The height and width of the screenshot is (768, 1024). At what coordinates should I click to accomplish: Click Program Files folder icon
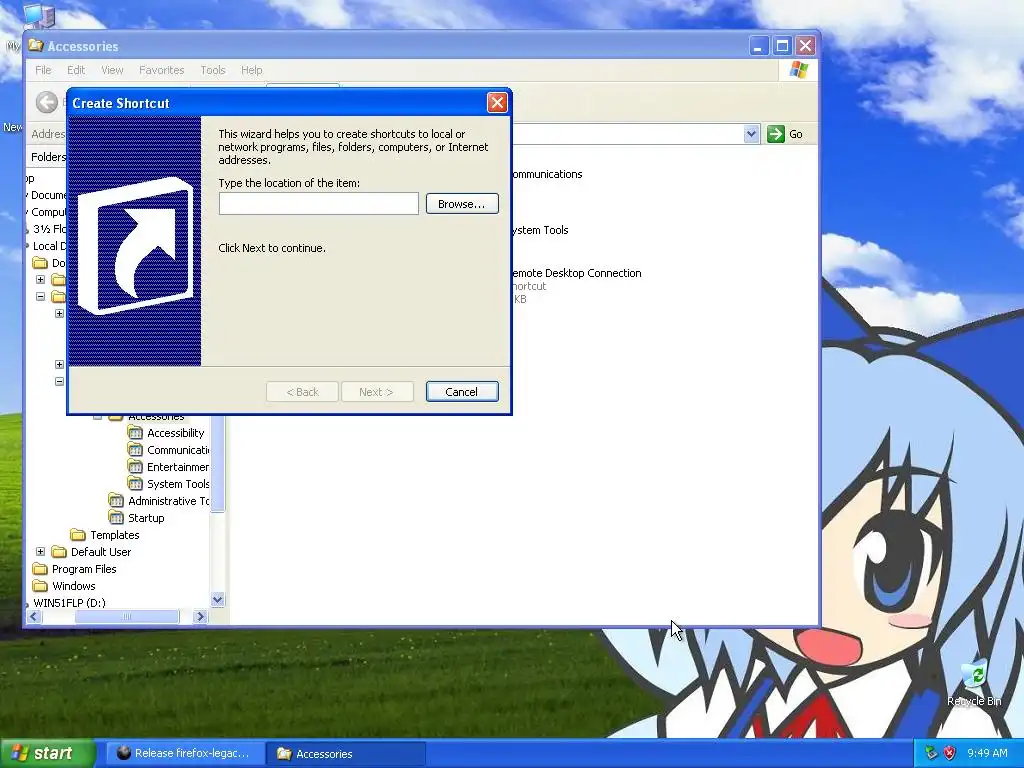click(40, 569)
